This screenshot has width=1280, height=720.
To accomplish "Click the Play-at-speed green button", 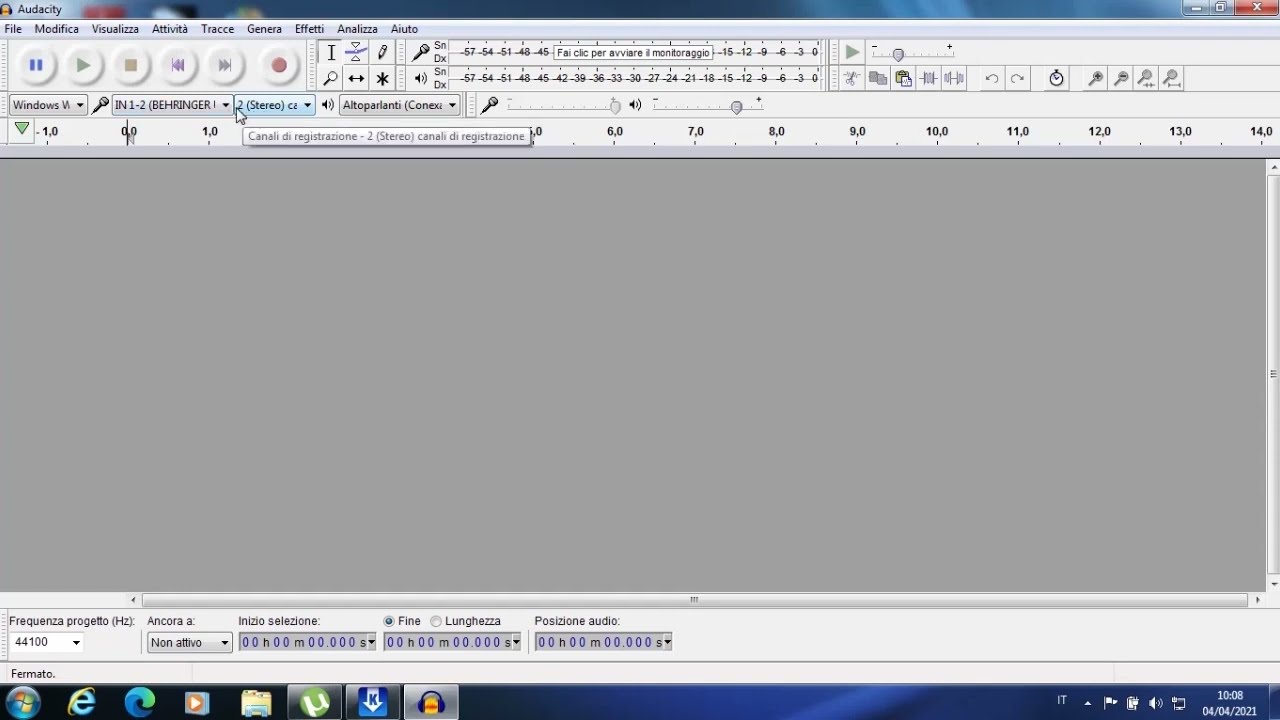I will (852, 52).
